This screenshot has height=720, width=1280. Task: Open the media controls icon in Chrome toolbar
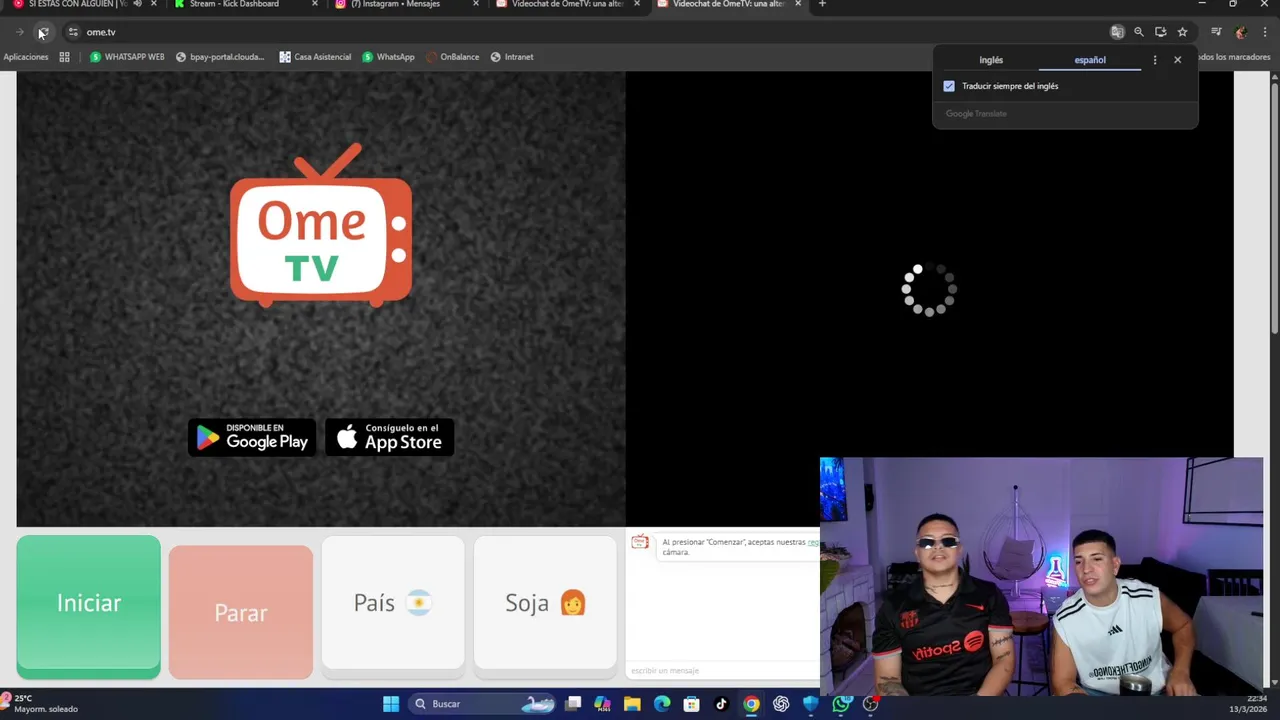pyautogui.click(x=1216, y=32)
